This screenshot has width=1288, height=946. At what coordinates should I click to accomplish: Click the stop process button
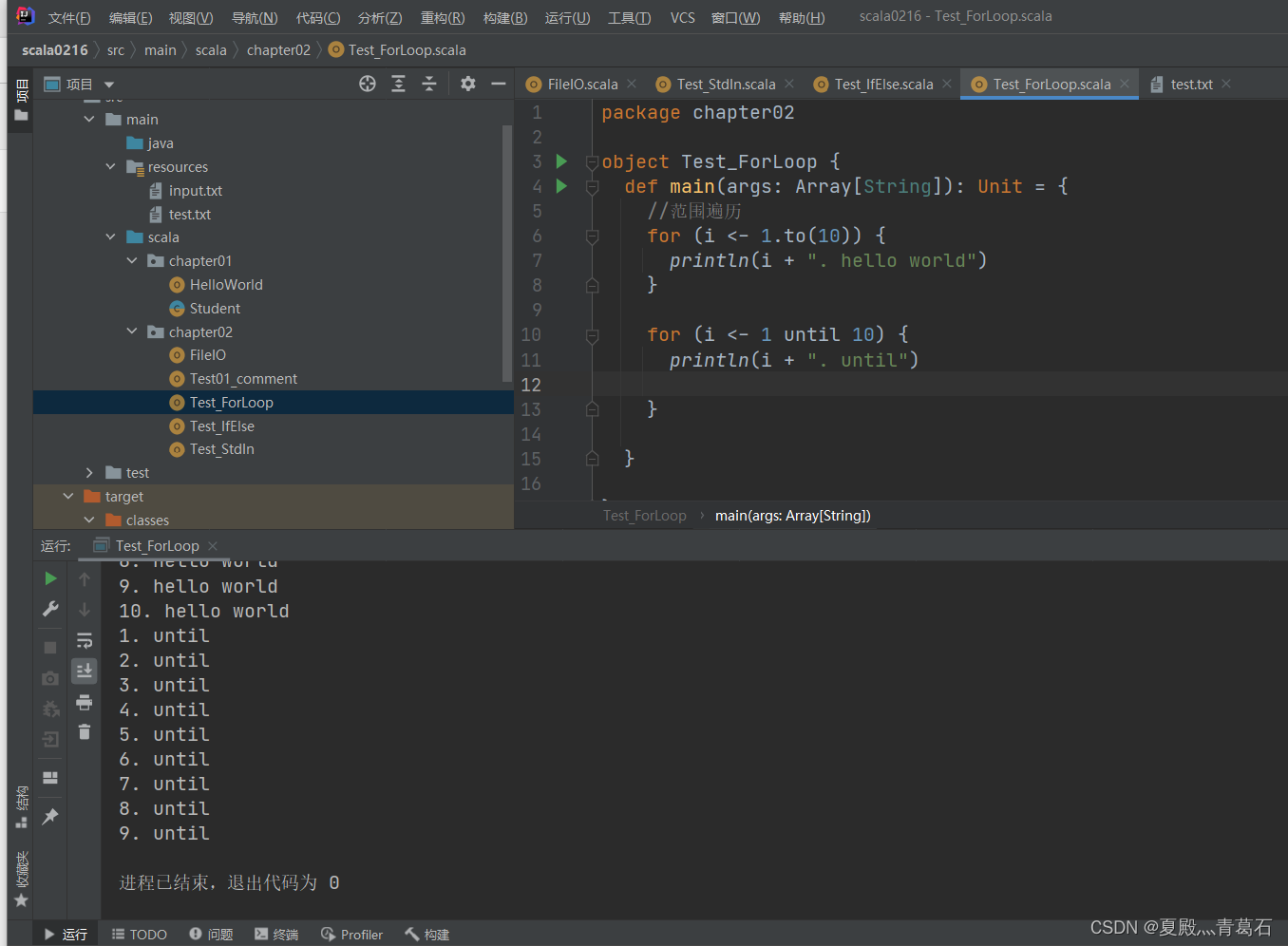tap(50, 648)
